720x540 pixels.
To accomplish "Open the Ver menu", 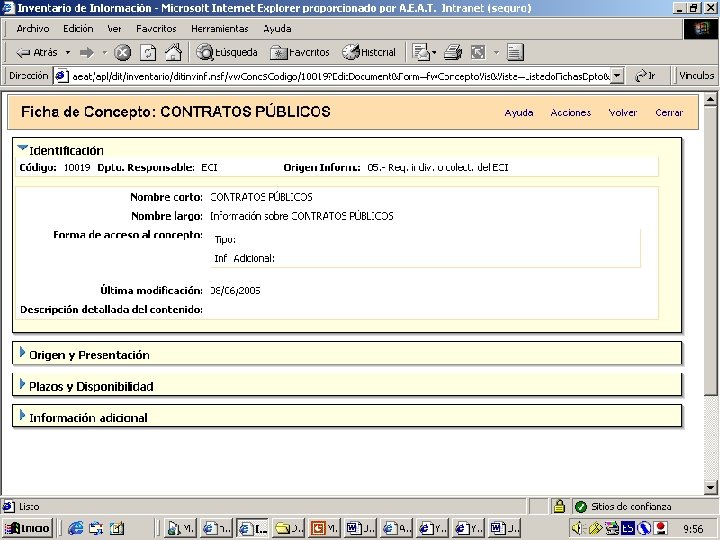I will 114,28.
